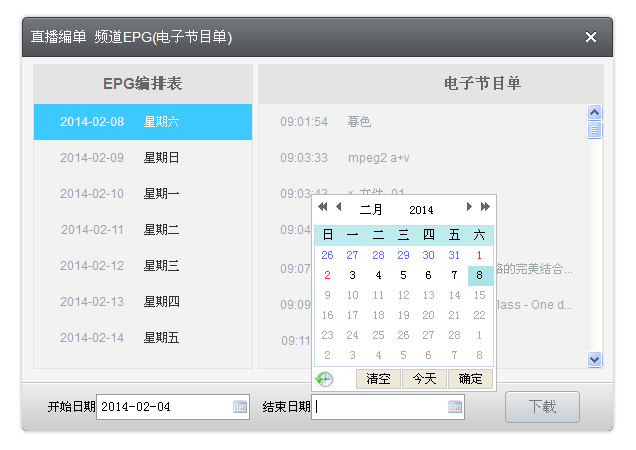Select 2014-02-12 星期三 in EPG list
This screenshot has height=450, width=636.
coord(143,266)
